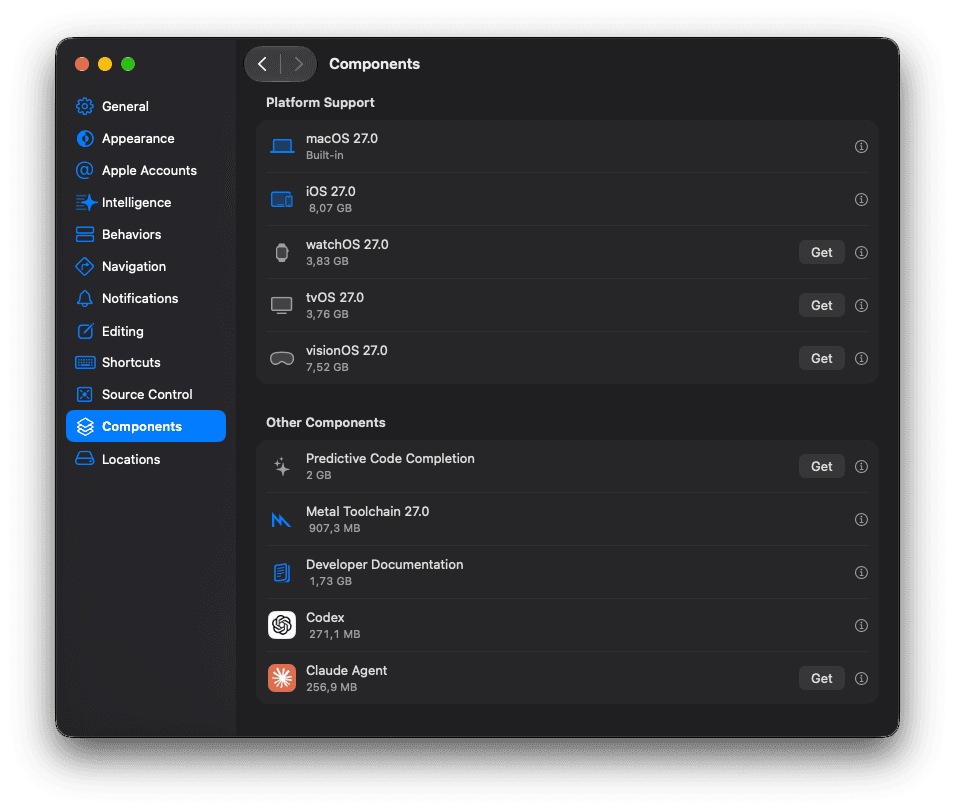Show info for Metal Toolchain 27.0

(861, 519)
